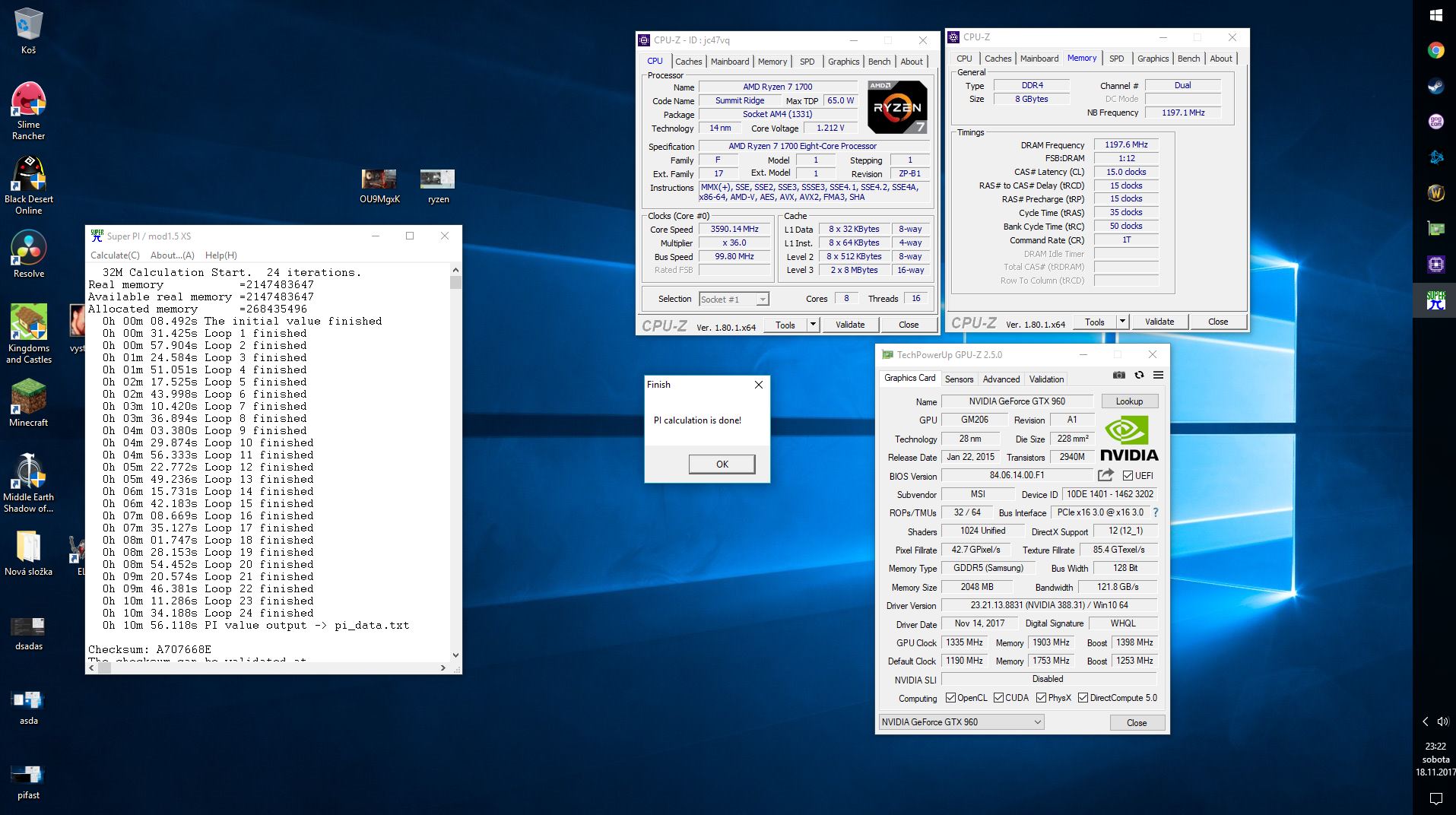Switch to GPU-Z via taskbar icon
Viewport: 1456px width, 815px height.
click(x=1435, y=229)
